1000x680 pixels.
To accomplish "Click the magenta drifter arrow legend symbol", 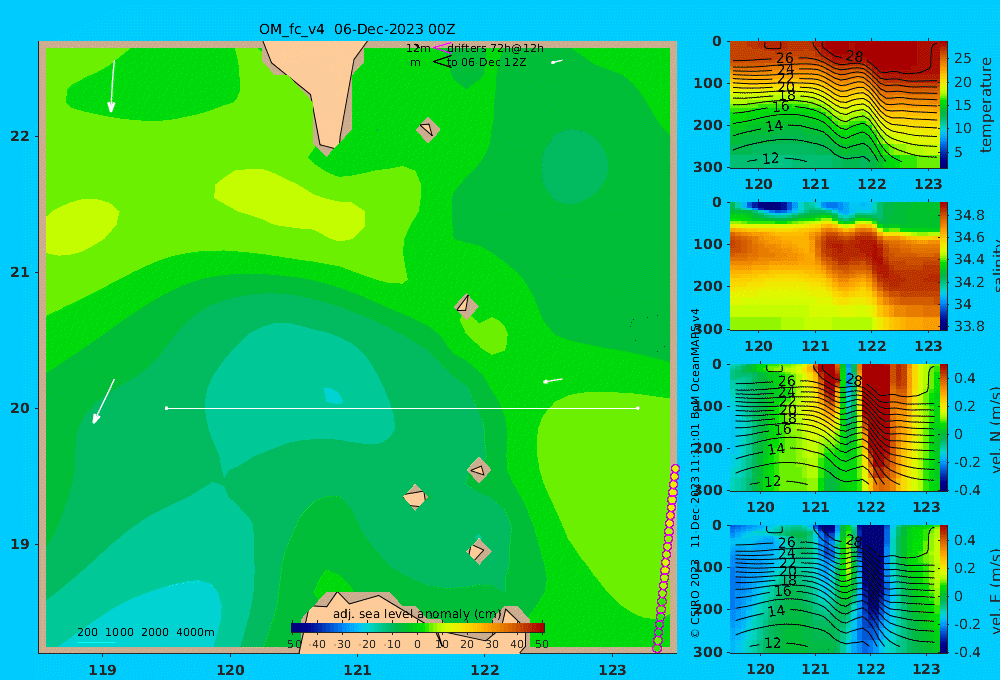I will click(441, 47).
